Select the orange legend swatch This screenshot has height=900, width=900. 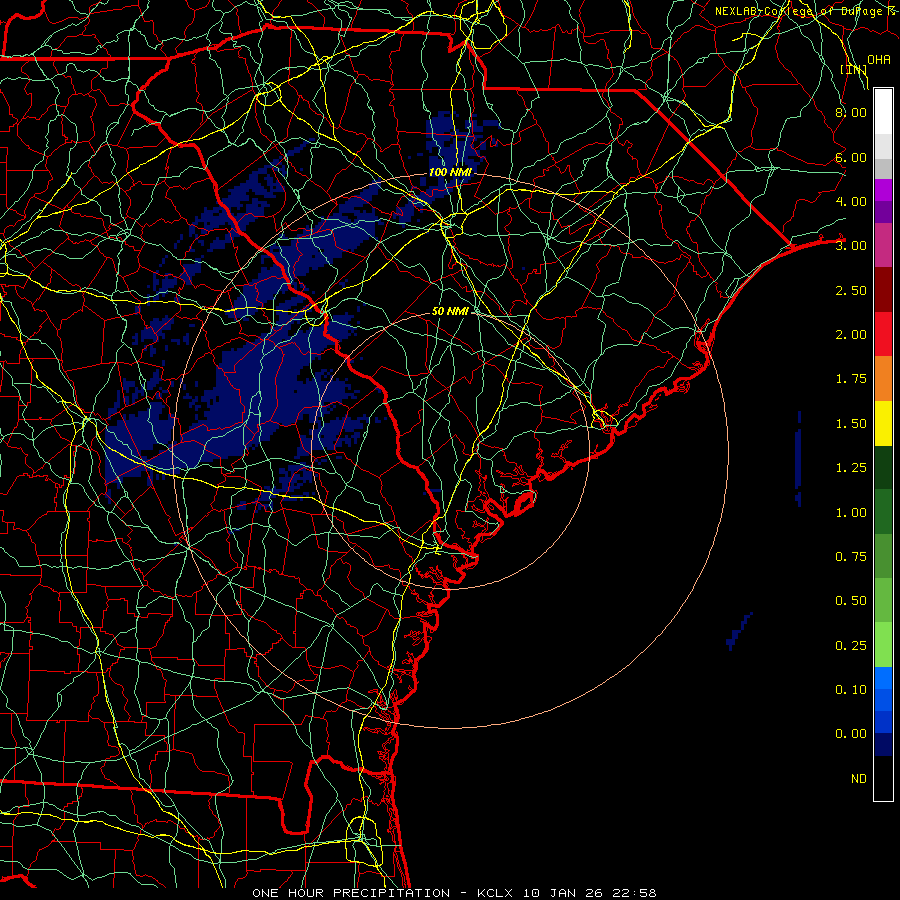883,379
